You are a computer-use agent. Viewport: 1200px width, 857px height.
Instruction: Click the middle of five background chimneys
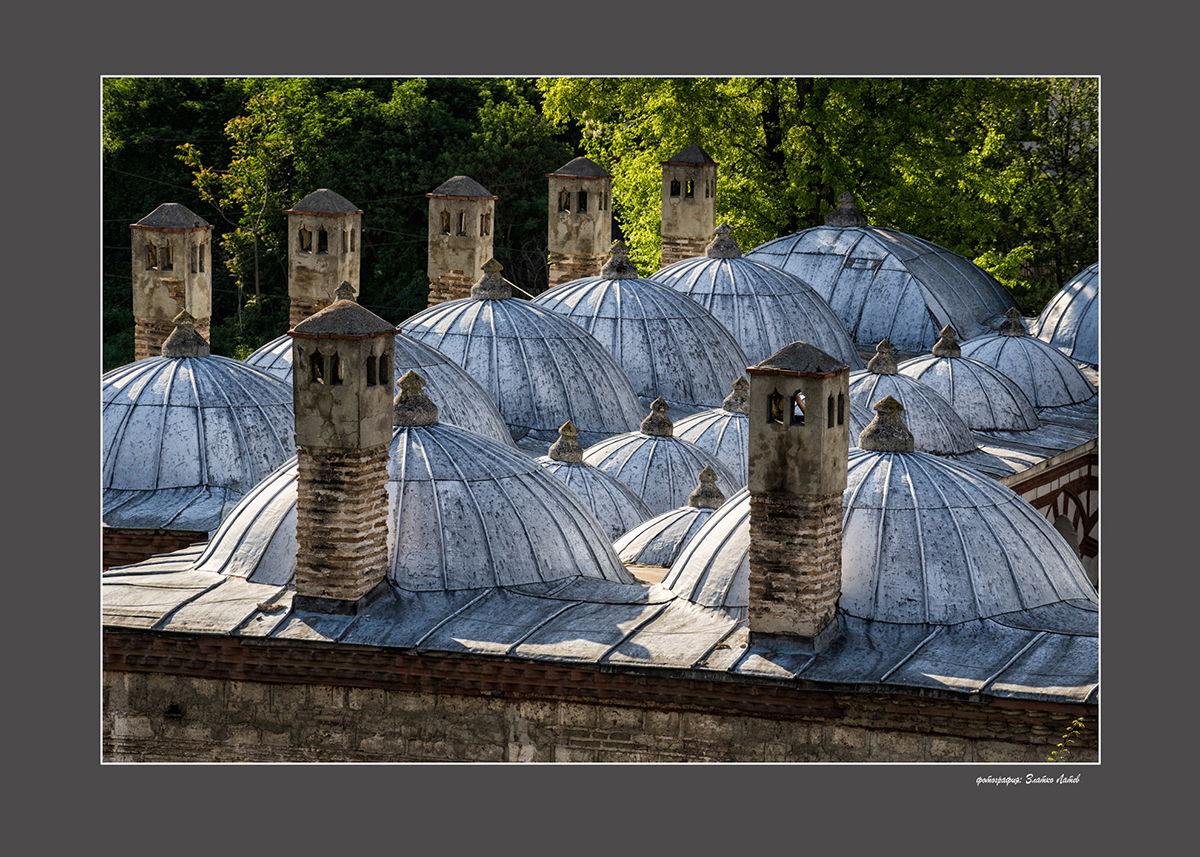tap(460, 238)
